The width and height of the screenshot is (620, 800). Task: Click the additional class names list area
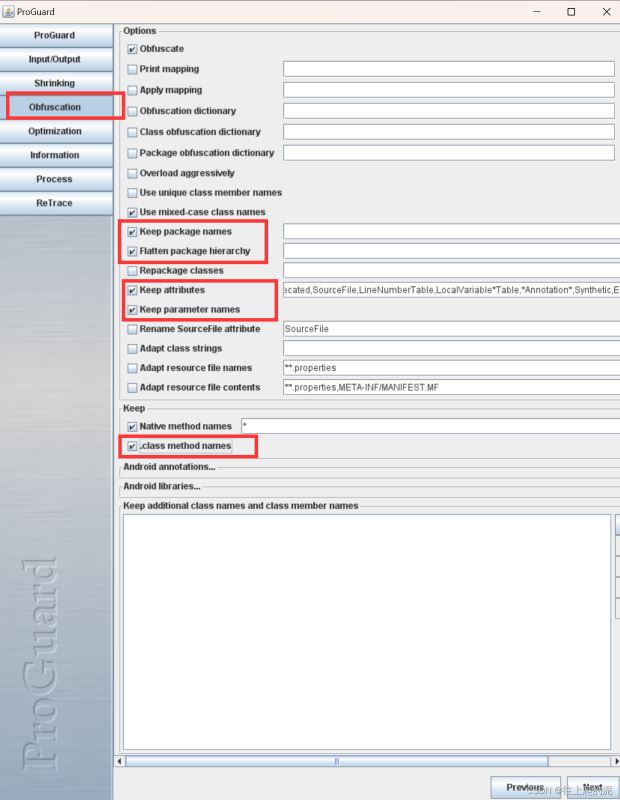click(366, 632)
